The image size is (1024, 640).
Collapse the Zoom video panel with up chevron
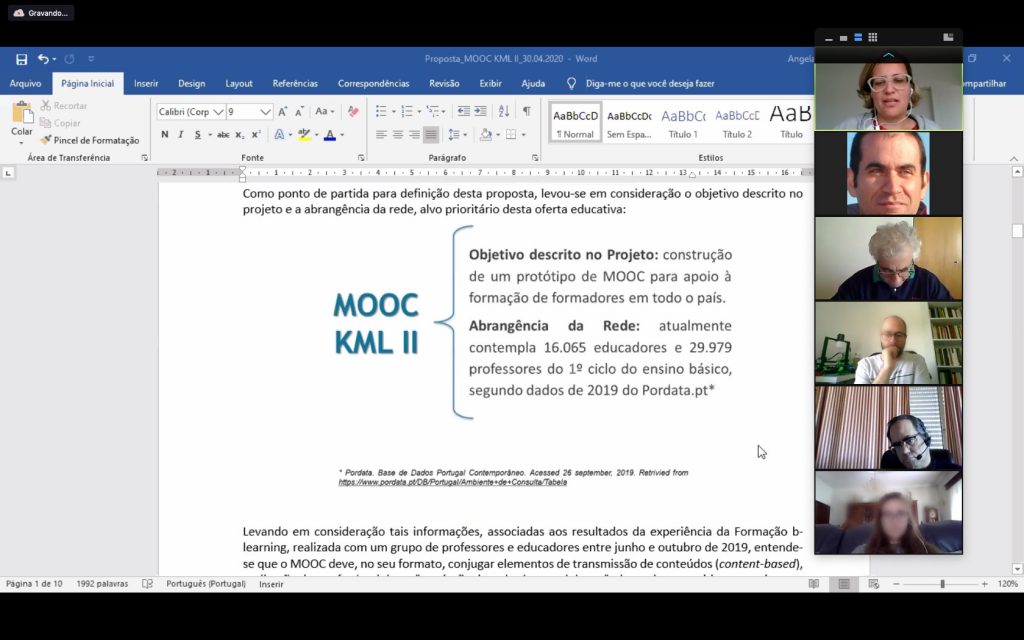[x=888, y=55]
